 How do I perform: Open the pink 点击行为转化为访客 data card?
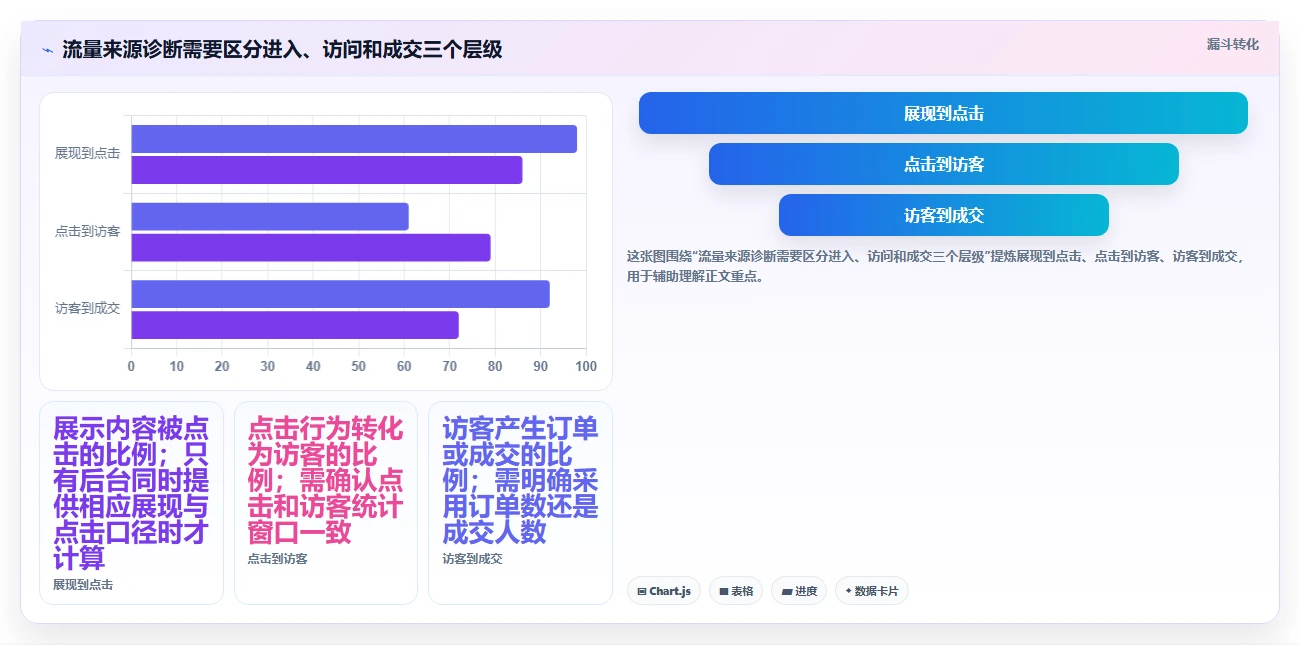[x=326, y=503]
